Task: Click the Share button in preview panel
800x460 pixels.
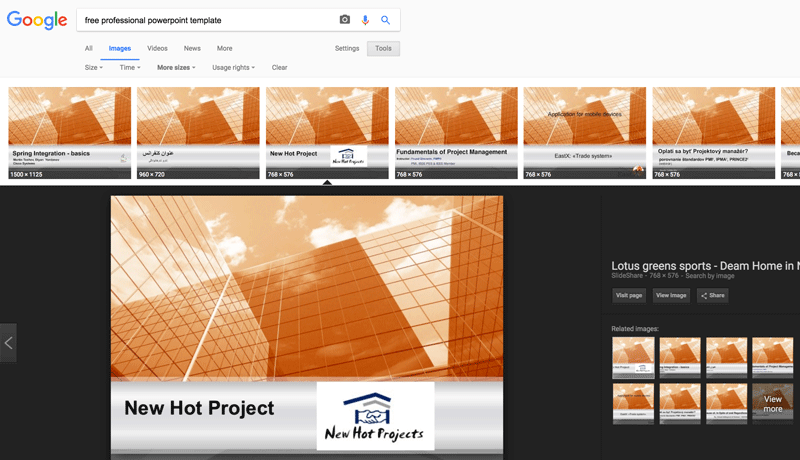Action: click(713, 295)
